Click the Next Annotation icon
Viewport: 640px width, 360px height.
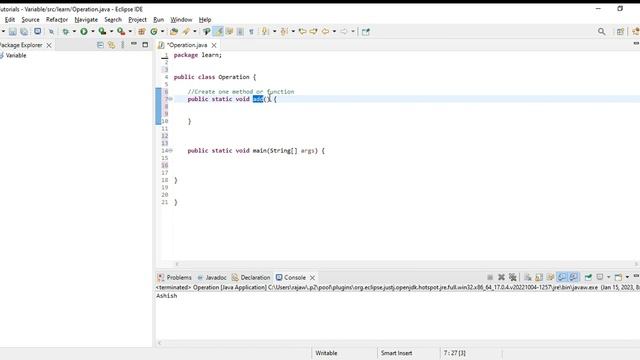pyautogui.click(x=265, y=31)
